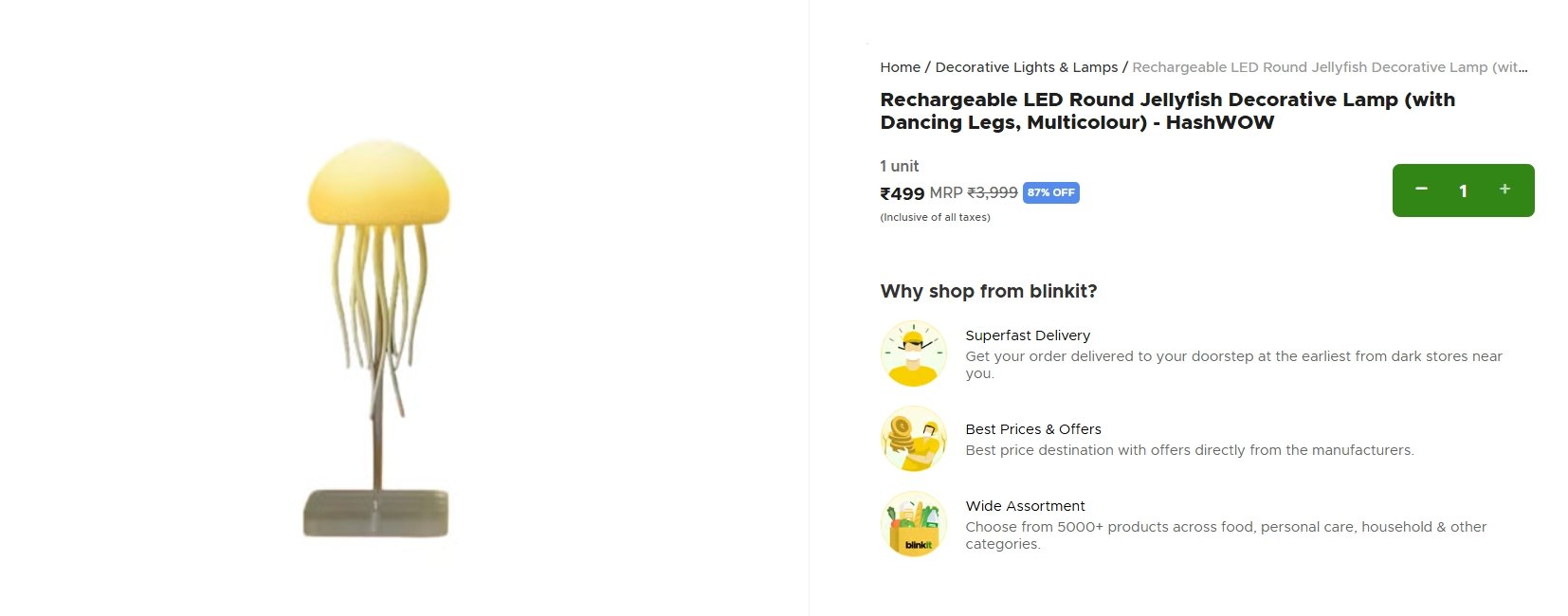Click the Wide Assortment heading text
Image resolution: width=1568 pixels, height=616 pixels.
[x=1025, y=506]
